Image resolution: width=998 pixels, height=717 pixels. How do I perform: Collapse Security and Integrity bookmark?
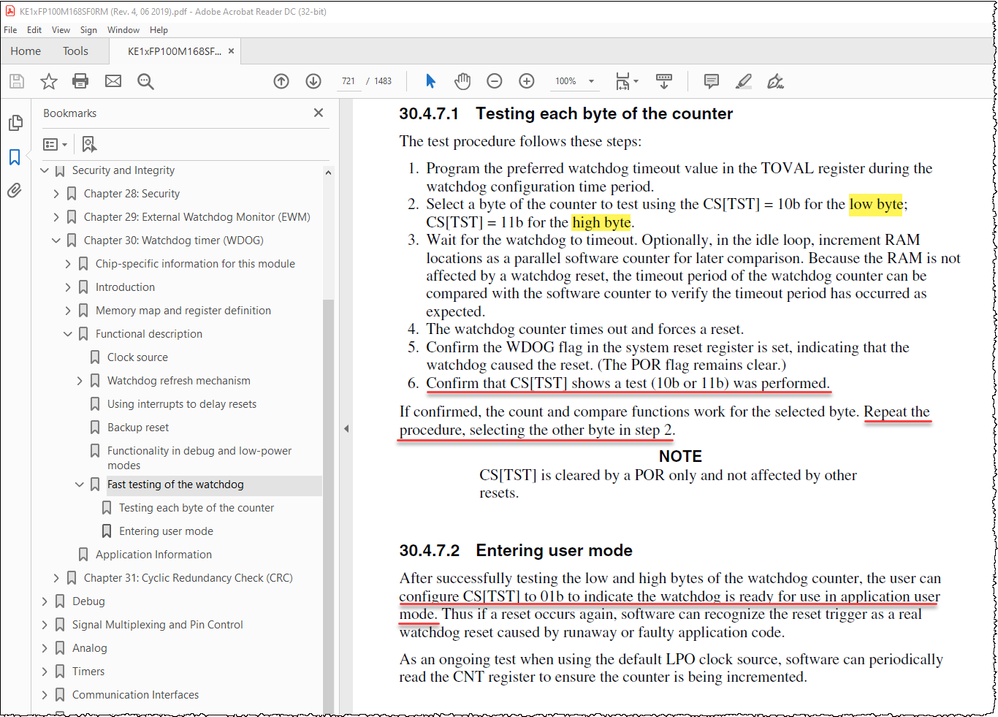click(45, 171)
